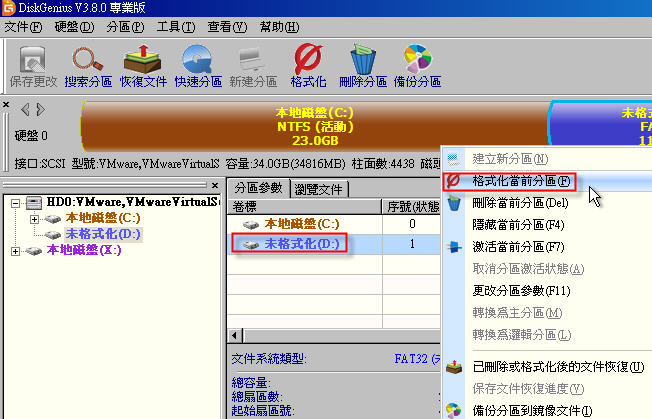Choose 刪除當前分區(Del) from context menu
This screenshot has width=652, height=419.
(x=546, y=203)
